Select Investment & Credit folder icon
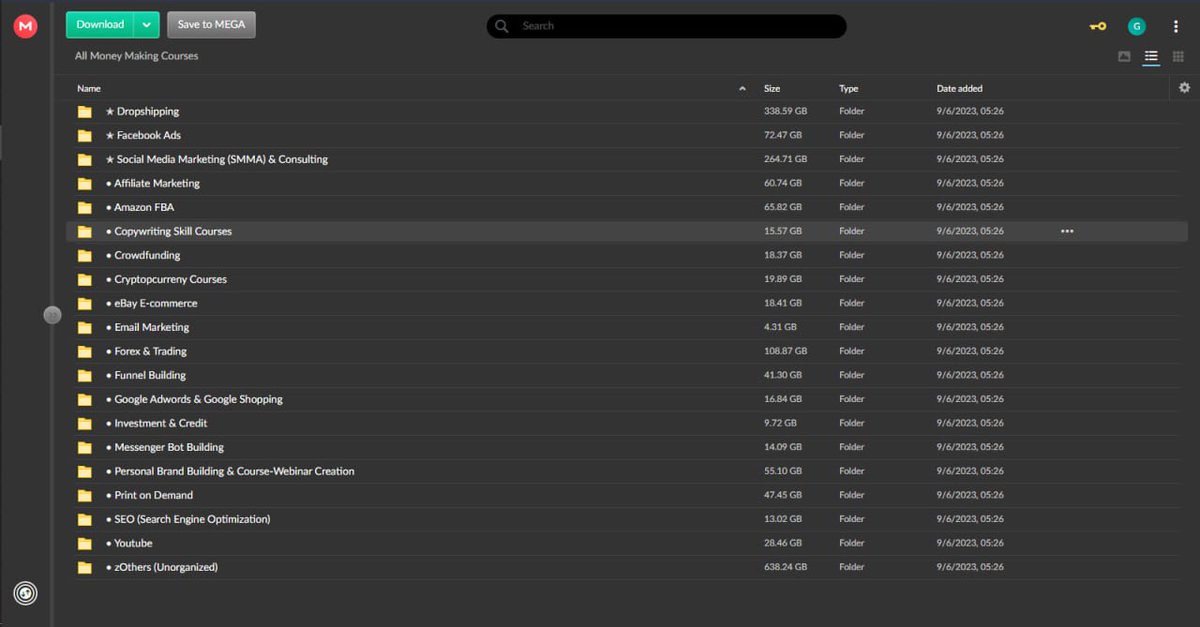 pos(85,424)
